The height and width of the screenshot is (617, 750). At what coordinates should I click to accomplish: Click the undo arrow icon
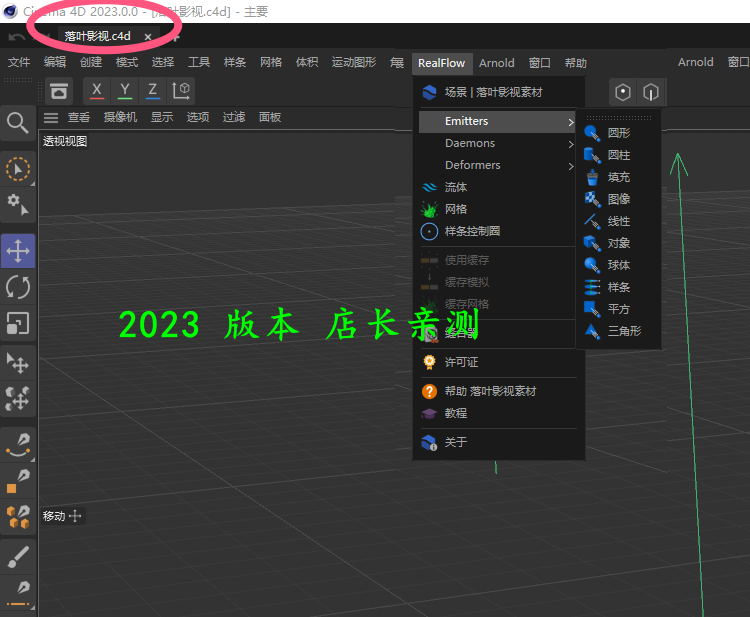tap(18, 37)
